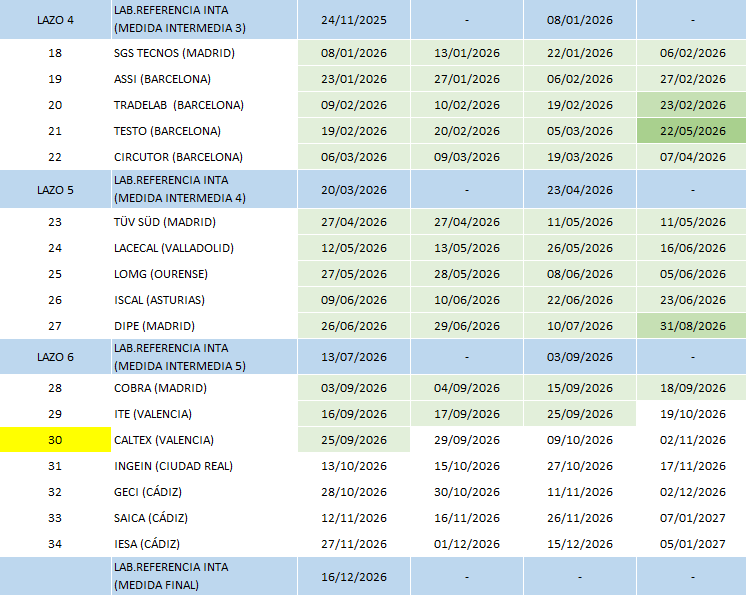Click date 22/06/2026 in the ISCAL row
Image resolution: width=746 pixels, height=595 pixels.
579,300
